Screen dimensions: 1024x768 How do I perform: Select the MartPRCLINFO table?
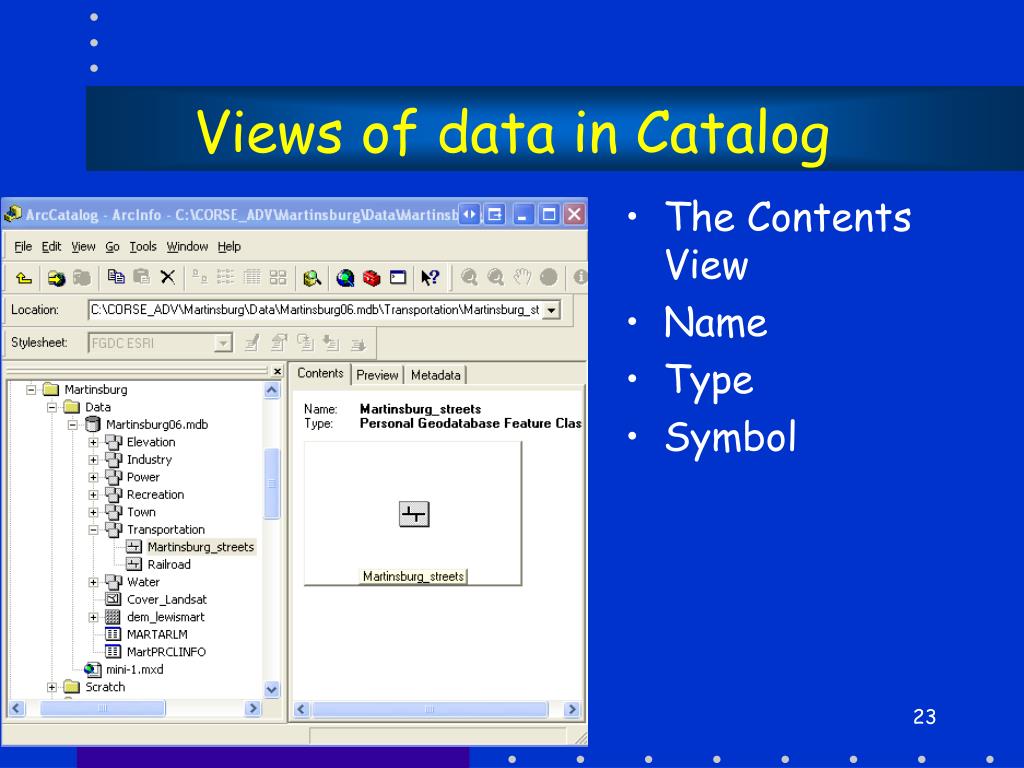[x=166, y=652]
